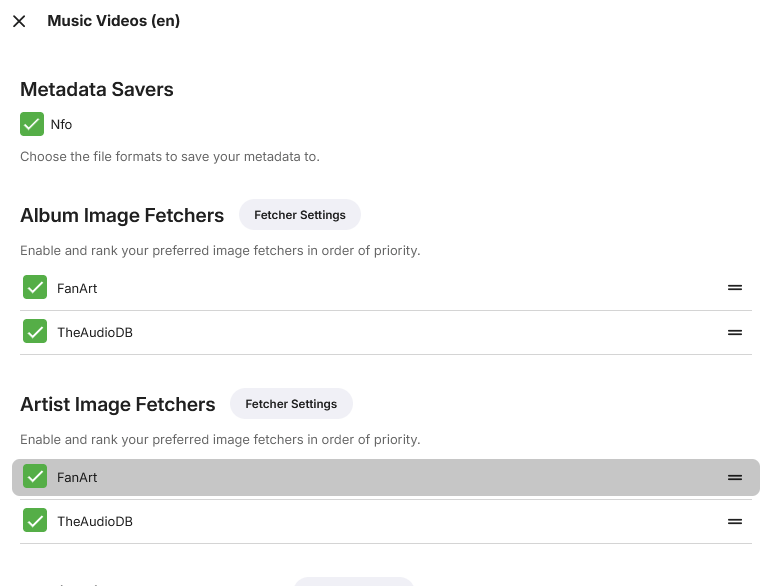Grab the reorder handle for Album FanArt fetcher

point(735,288)
